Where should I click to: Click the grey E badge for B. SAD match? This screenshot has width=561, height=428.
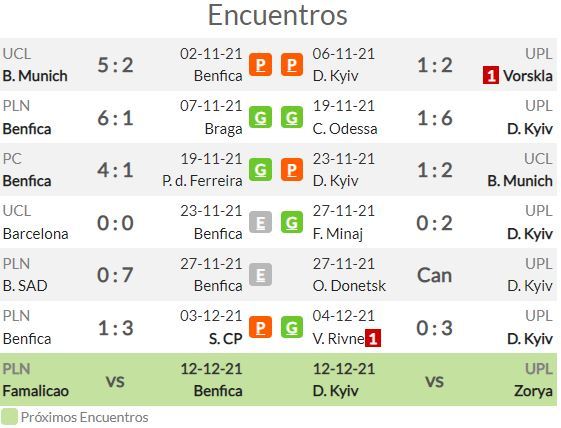(x=260, y=275)
